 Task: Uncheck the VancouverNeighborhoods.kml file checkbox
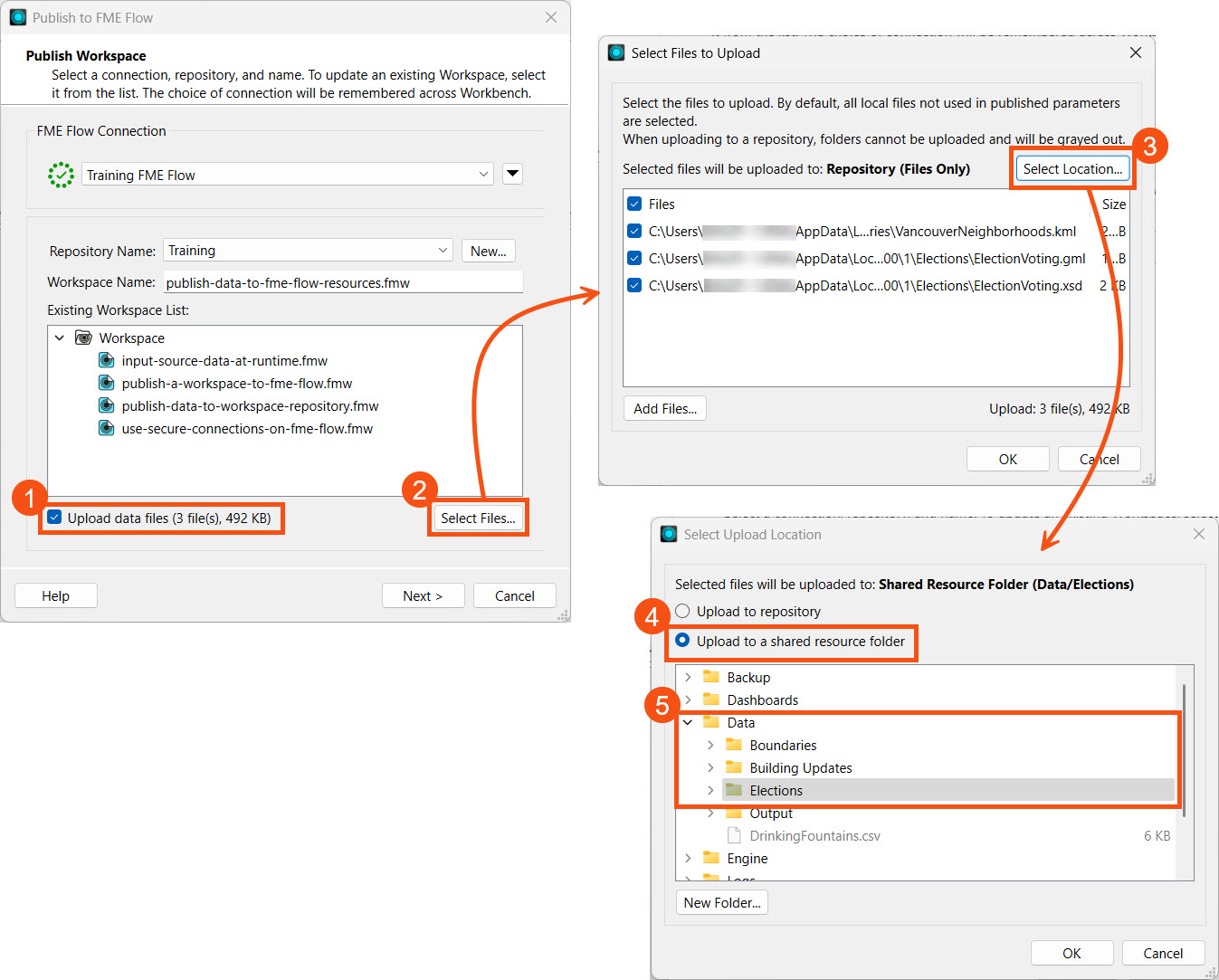(634, 232)
